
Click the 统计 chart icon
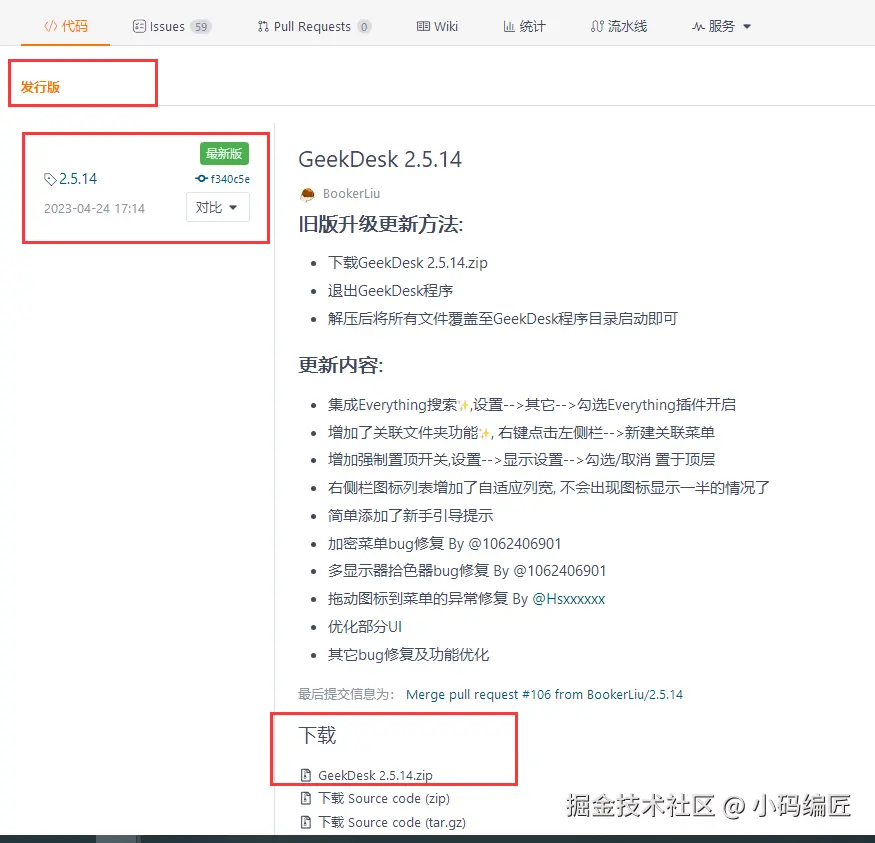[509, 26]
